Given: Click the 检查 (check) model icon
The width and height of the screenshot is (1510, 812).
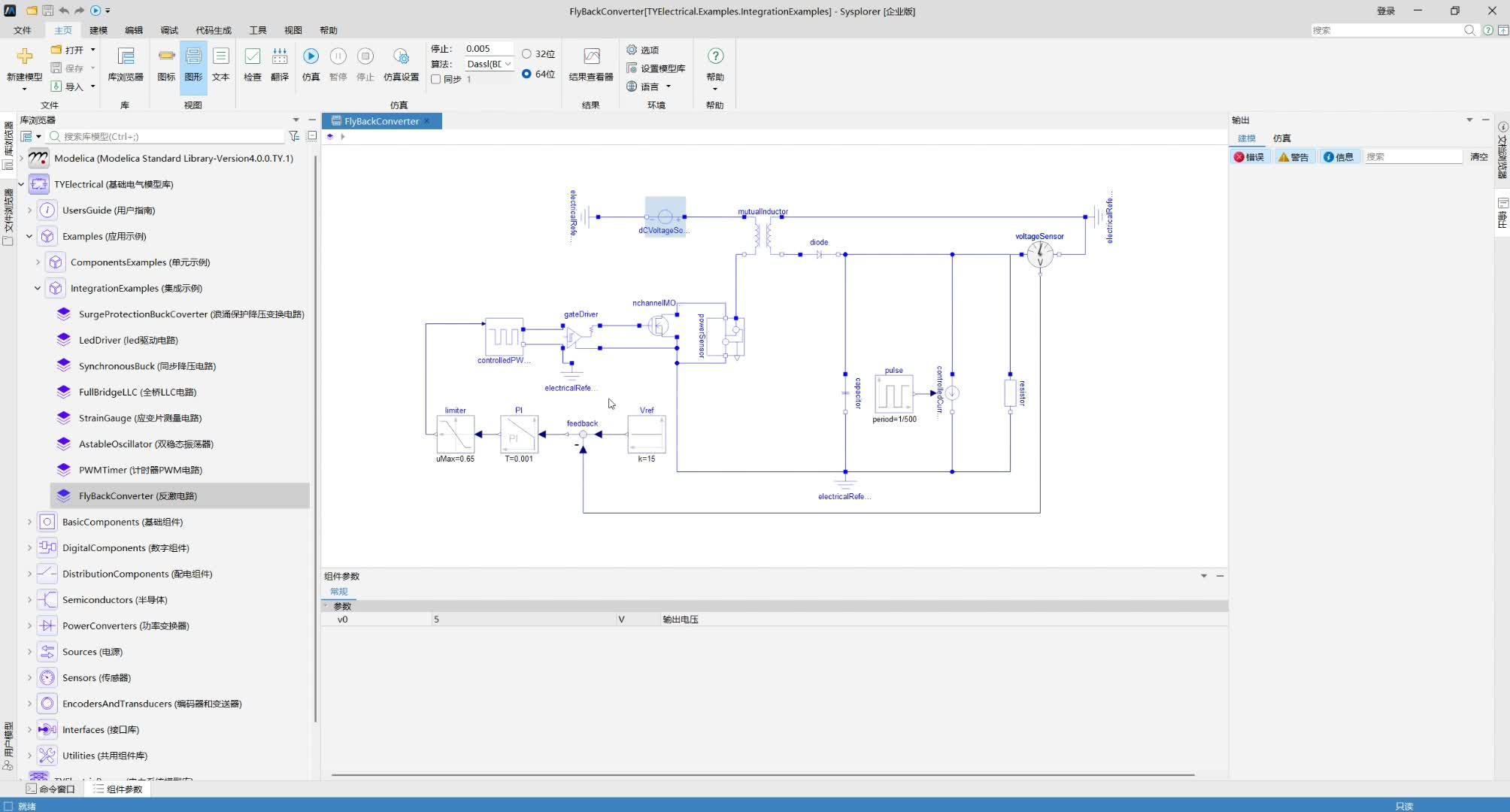Looking at the screenshot, I should (x=253, y=57).
